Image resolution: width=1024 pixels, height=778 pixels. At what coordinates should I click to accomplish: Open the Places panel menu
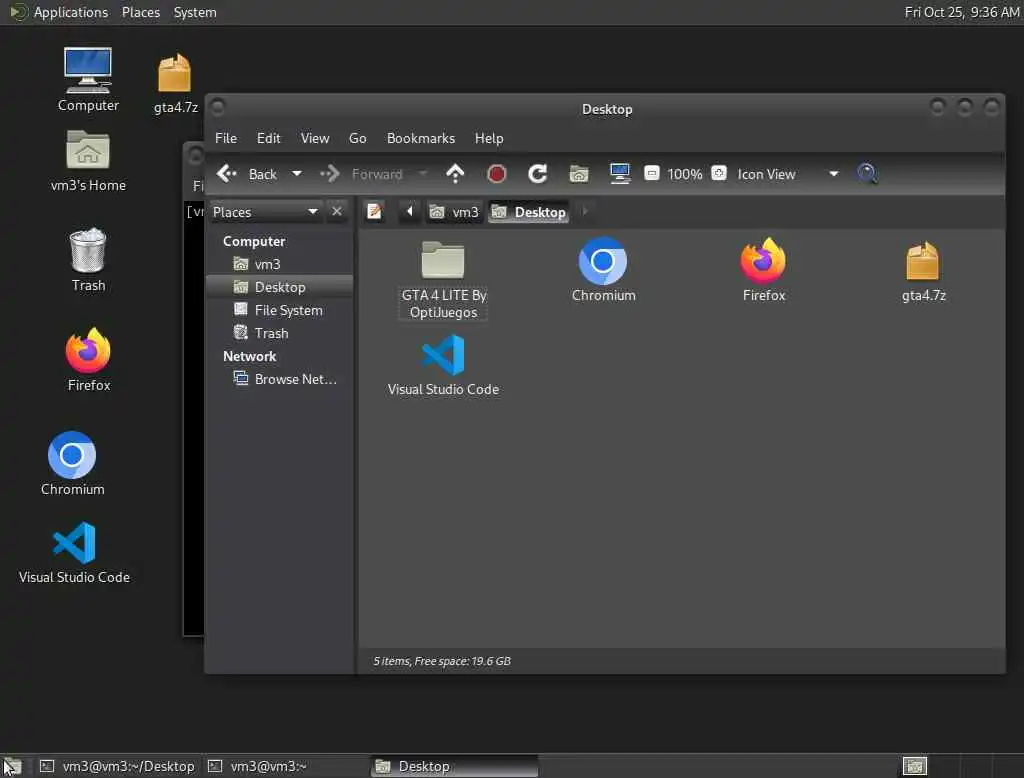click(x=141, y=12)
